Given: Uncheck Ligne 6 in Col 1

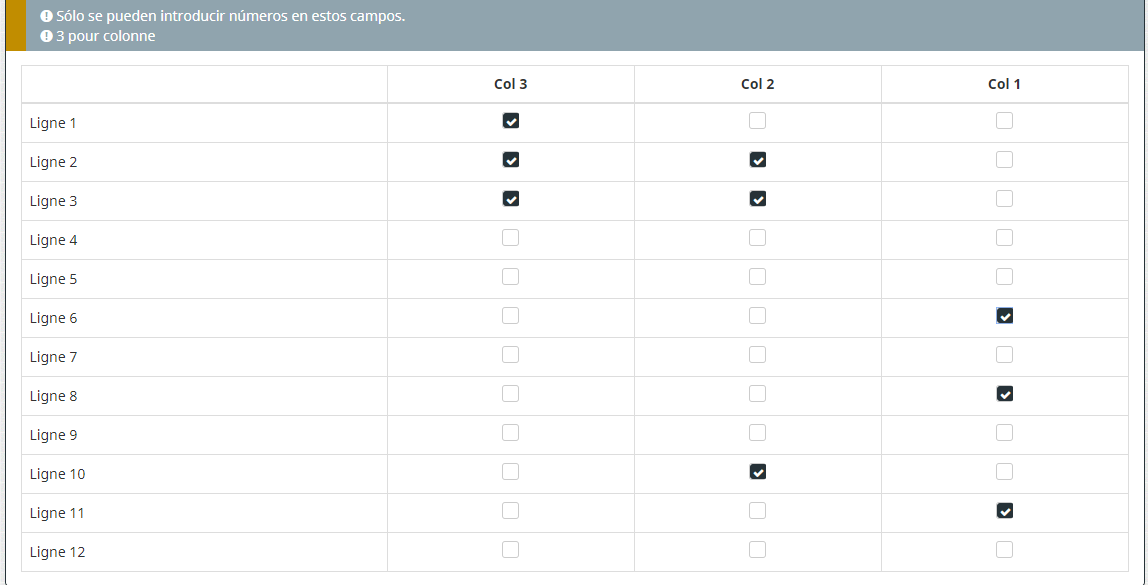Looking at the screenshot, I should coord(1005,316).
